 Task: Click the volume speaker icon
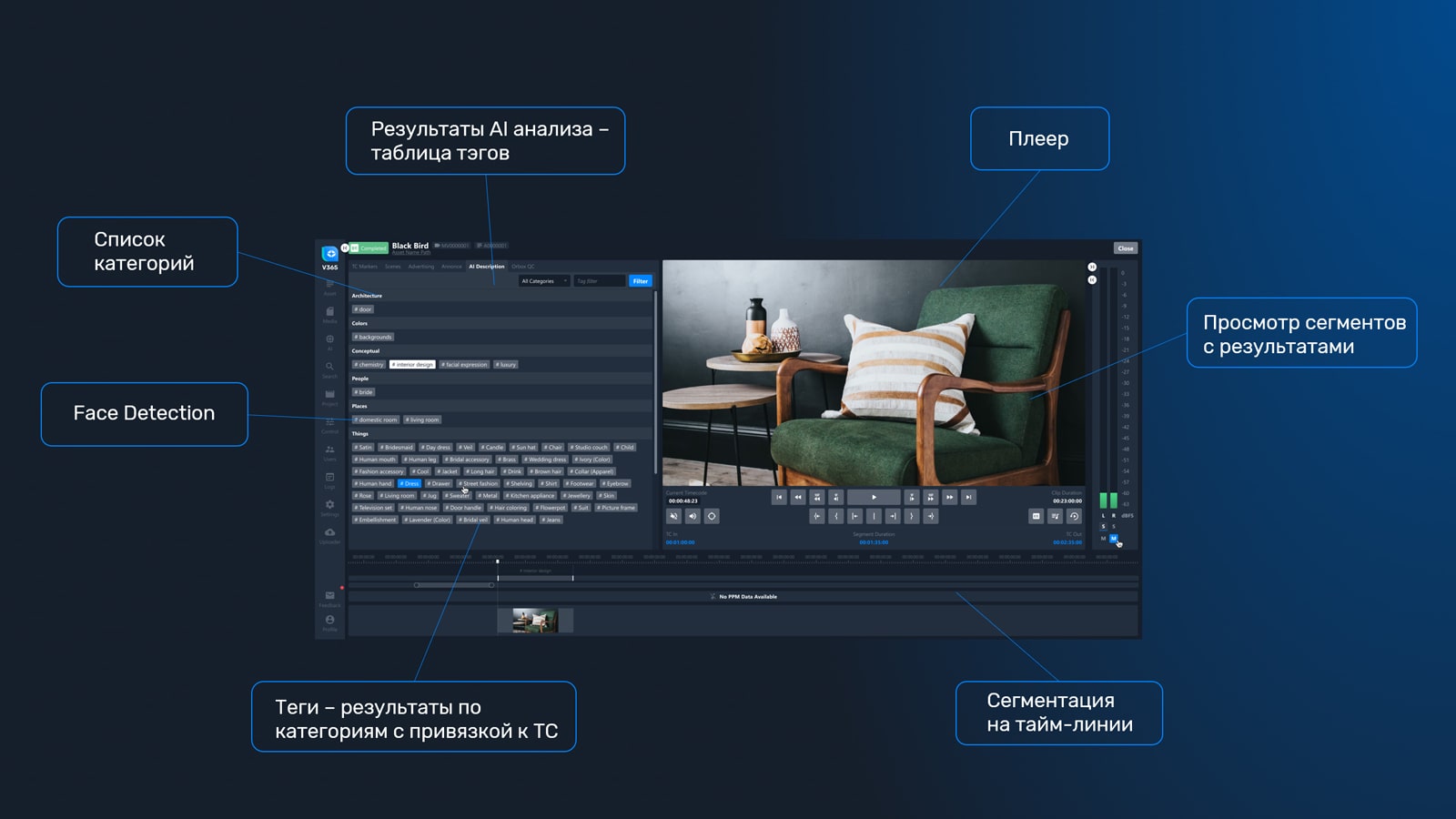[693, 516]
